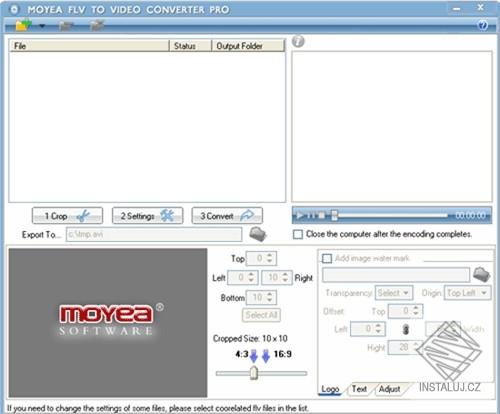The image size is (500, 414).
Task: Browse for the export destination folder
Action: pos(258,234)
